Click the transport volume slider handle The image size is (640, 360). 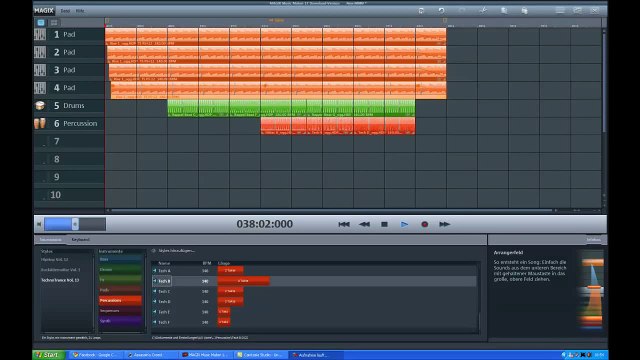pyautogui.click(x=75, y=224)
